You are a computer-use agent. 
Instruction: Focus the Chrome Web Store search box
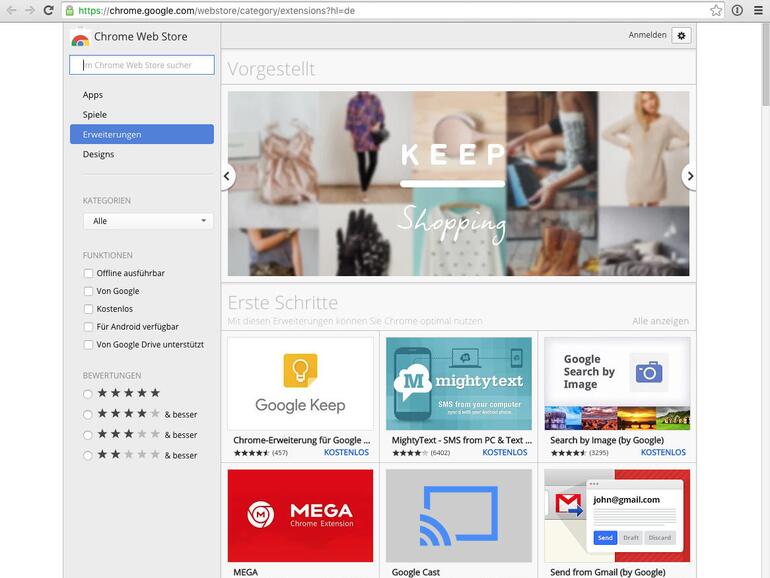click(142, 65)
